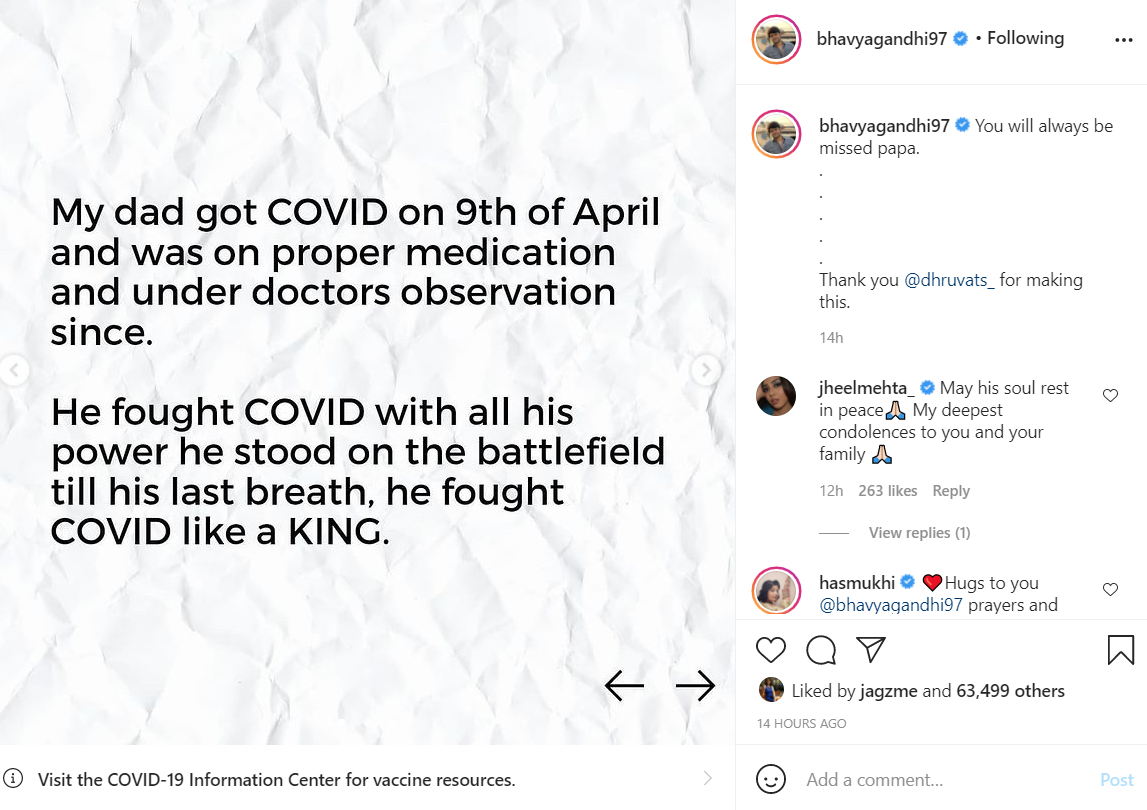Open the emoji picker smiley icon
This screenshot has height=810, width=1147.
point(771,779)
